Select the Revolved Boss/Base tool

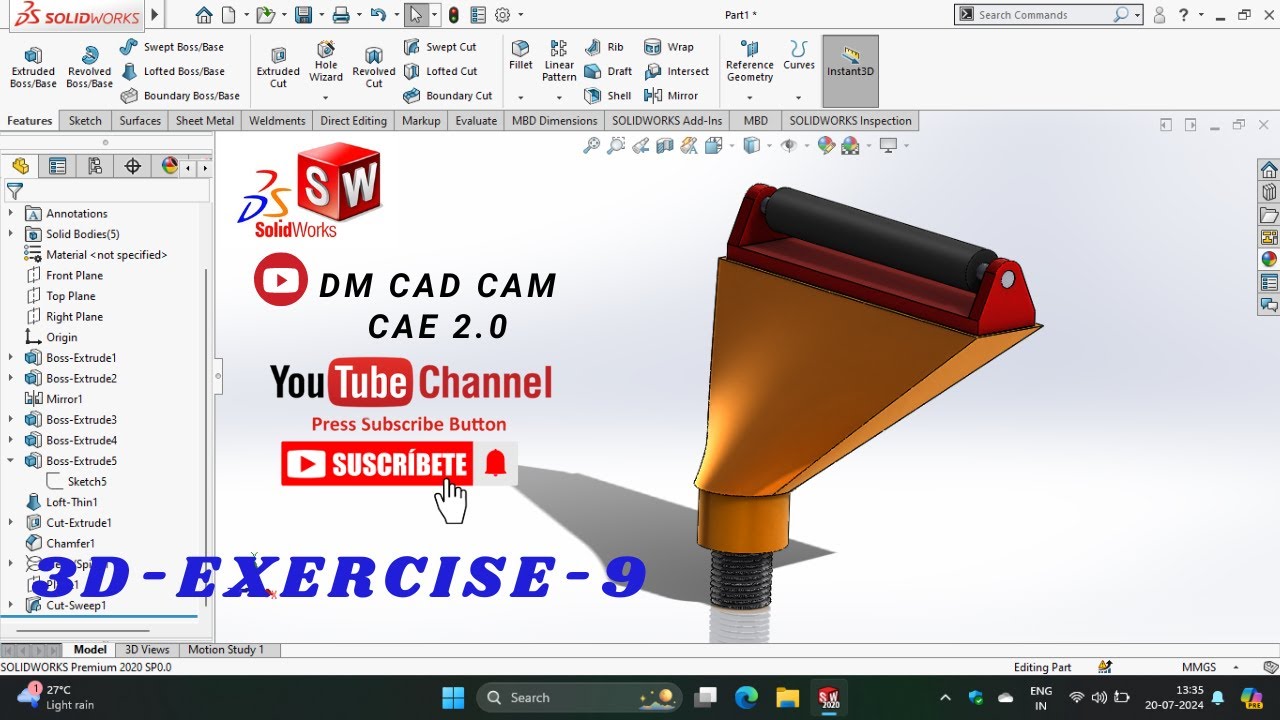89,67
